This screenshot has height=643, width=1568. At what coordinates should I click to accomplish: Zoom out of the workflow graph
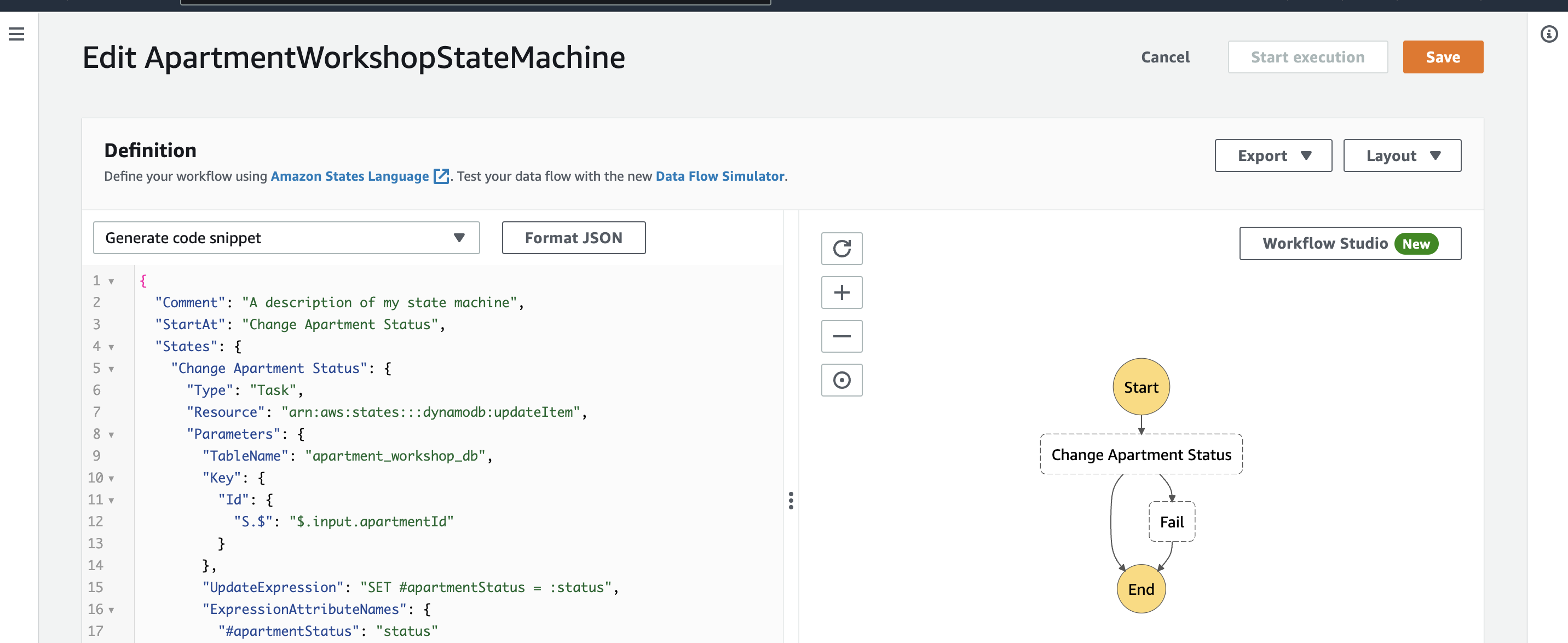841,336
